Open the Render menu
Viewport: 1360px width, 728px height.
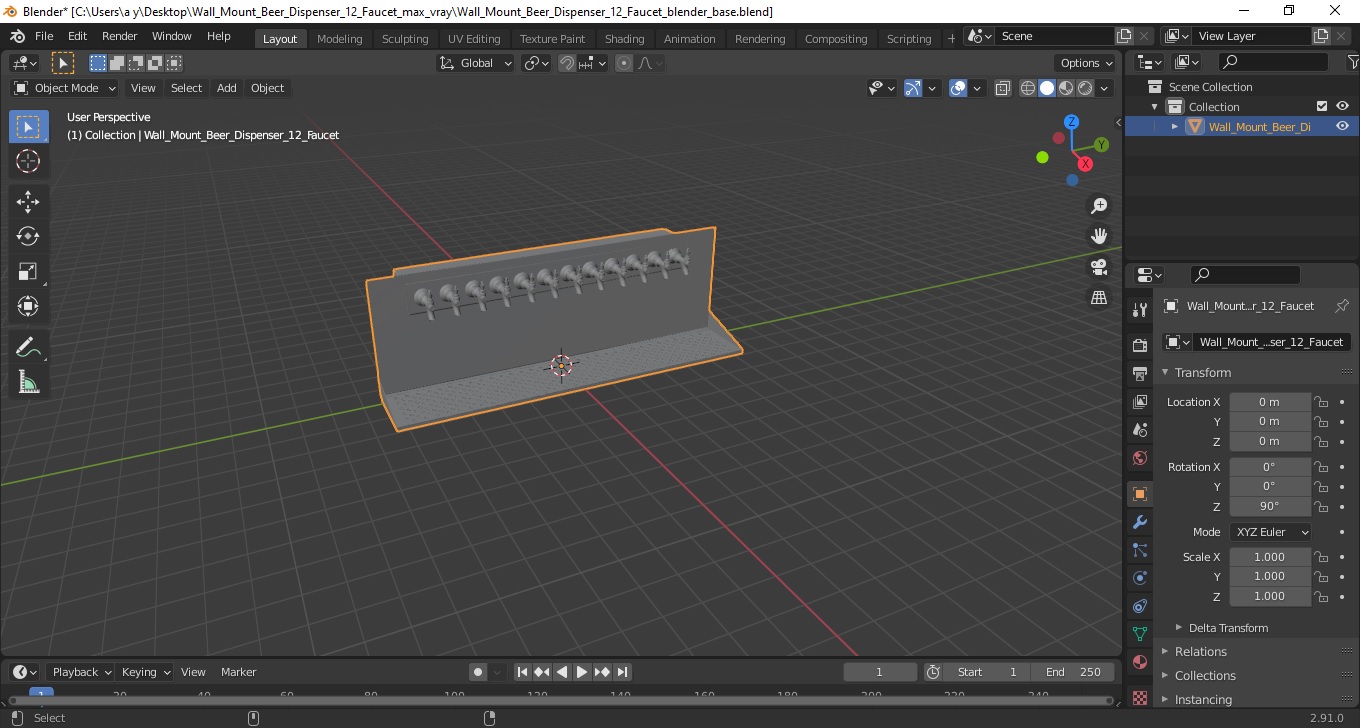pyautogui.click(x=120, y=36)
